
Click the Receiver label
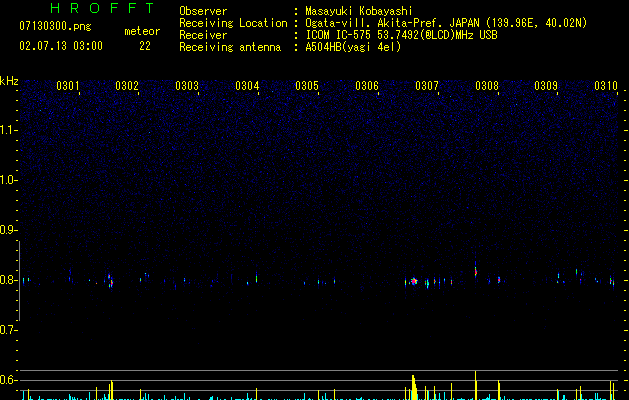(203, 35)
